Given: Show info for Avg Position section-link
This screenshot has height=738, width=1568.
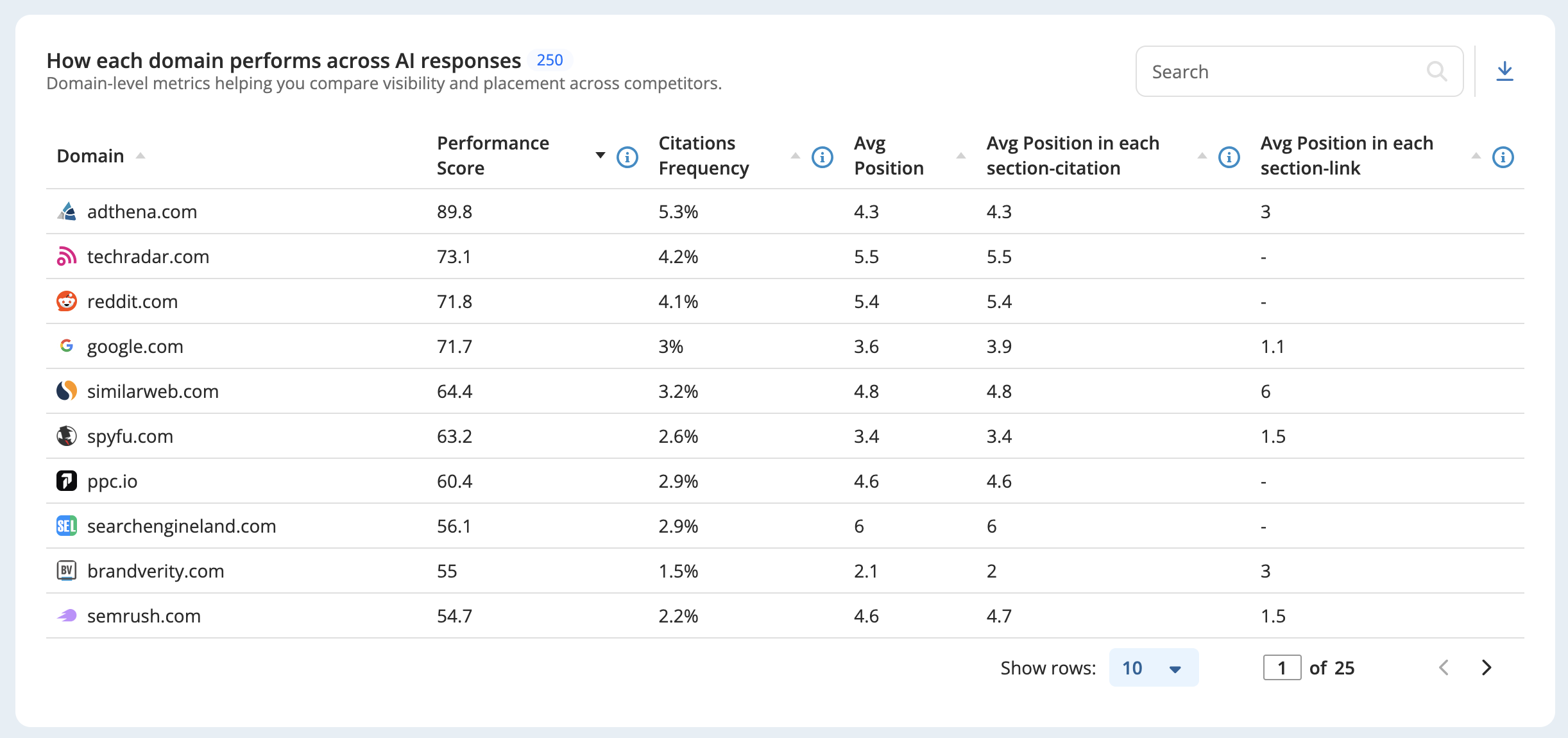Looking at the screenshot, I should (x=1503, y=157).
